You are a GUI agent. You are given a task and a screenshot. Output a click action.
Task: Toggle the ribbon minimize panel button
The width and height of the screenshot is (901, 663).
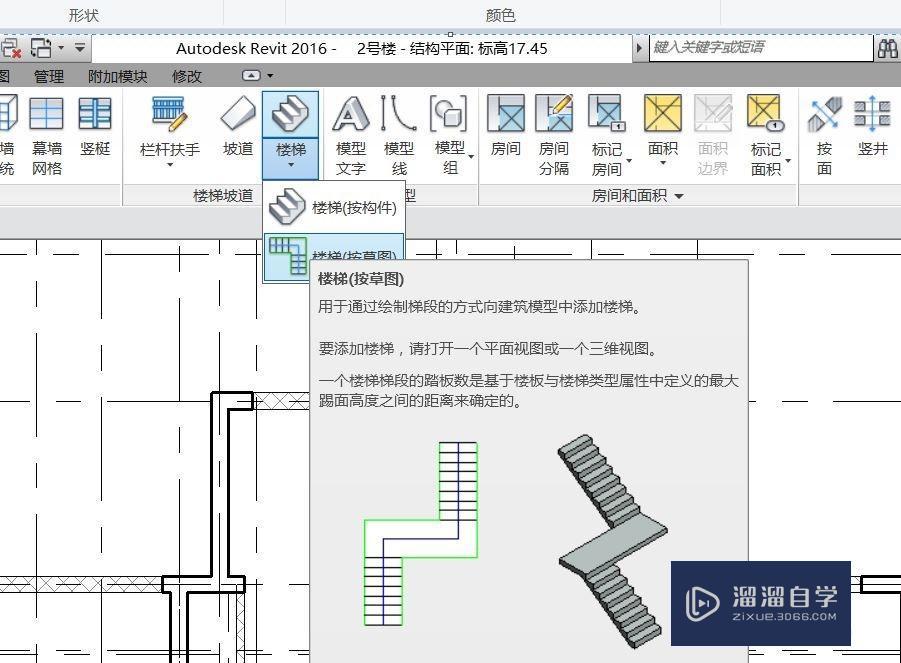[x=251, y=75]
